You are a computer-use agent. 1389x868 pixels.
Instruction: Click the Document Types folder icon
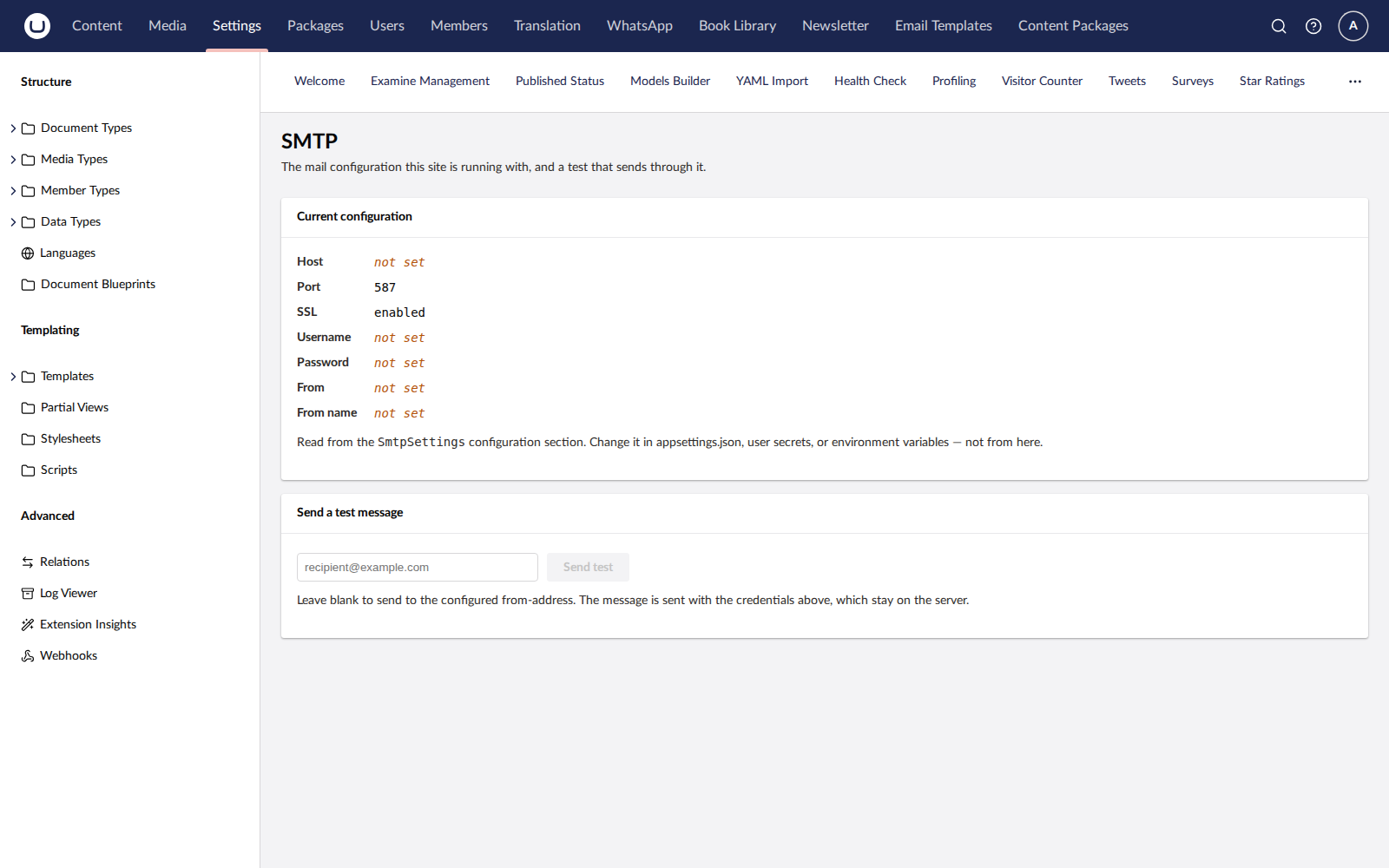29,128
